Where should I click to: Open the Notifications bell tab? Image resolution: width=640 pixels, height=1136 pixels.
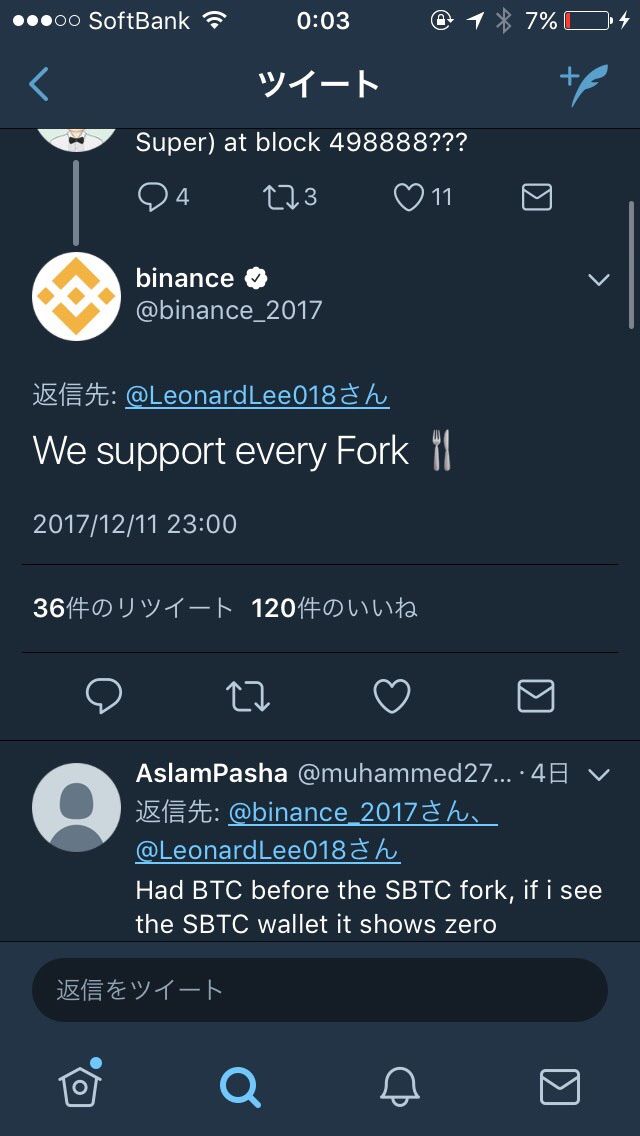(399, 1085)
